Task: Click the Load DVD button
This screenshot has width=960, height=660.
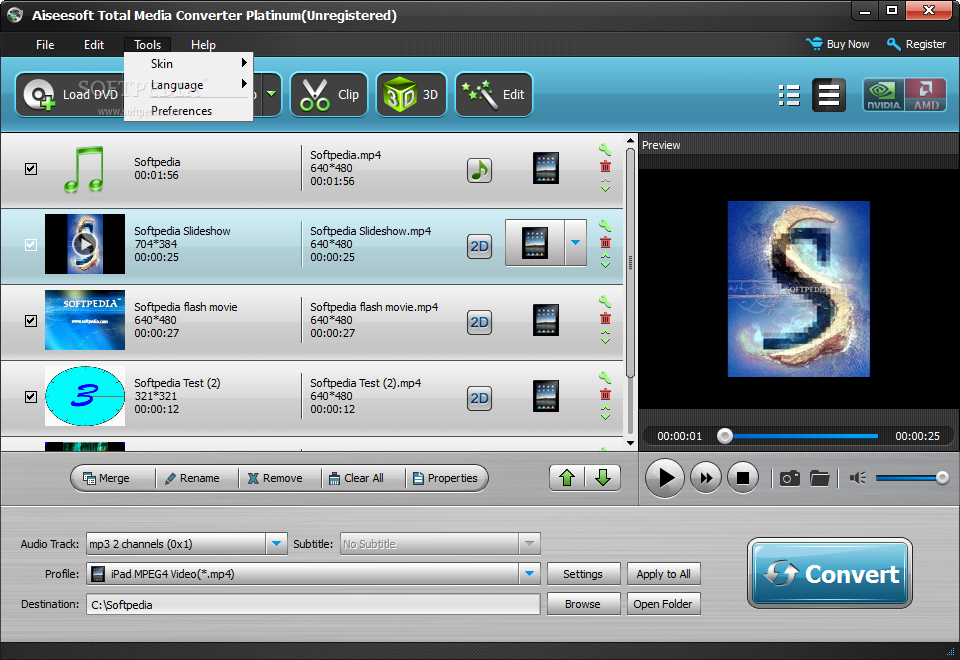Action: 69,94
